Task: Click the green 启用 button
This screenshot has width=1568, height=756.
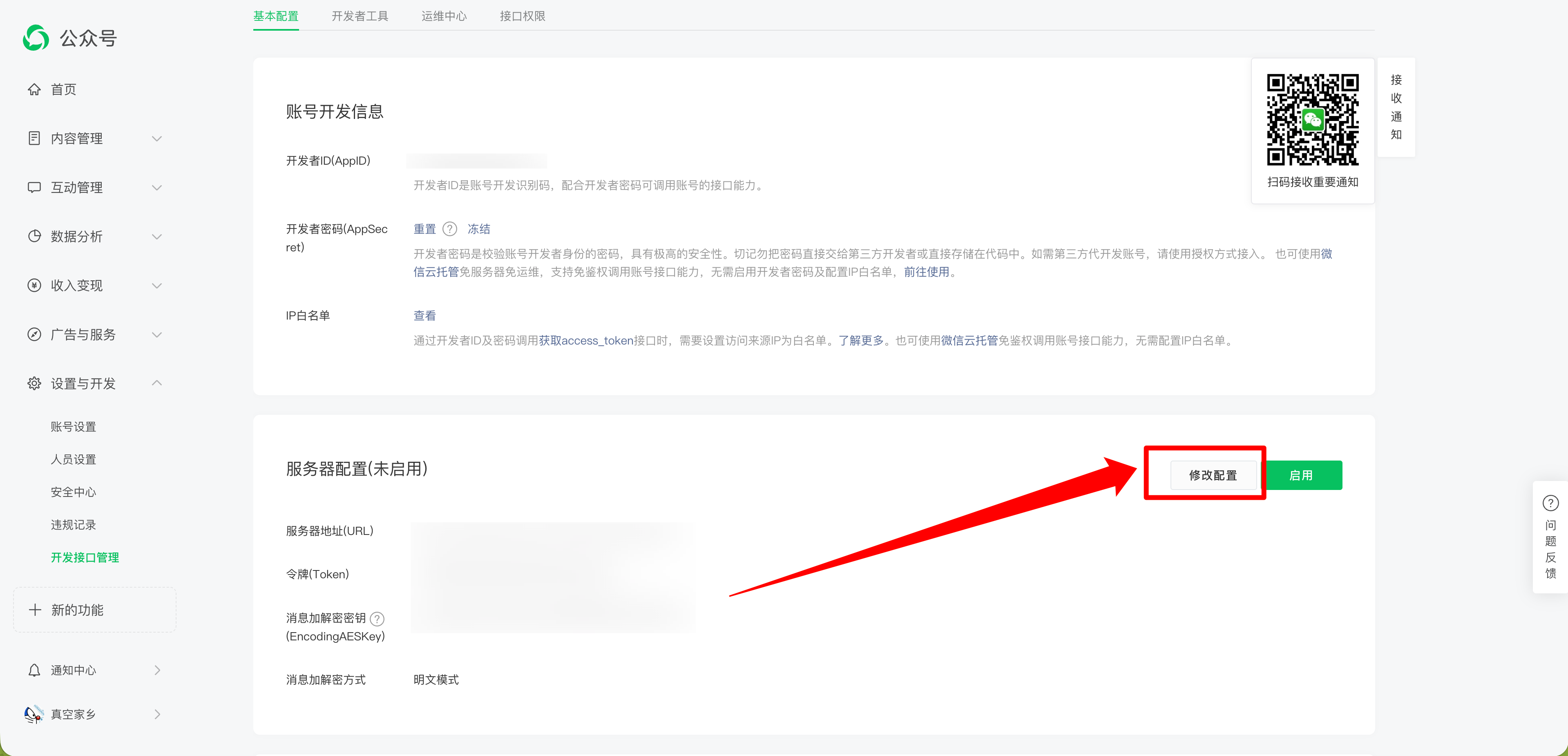Action: (1302, 475)
